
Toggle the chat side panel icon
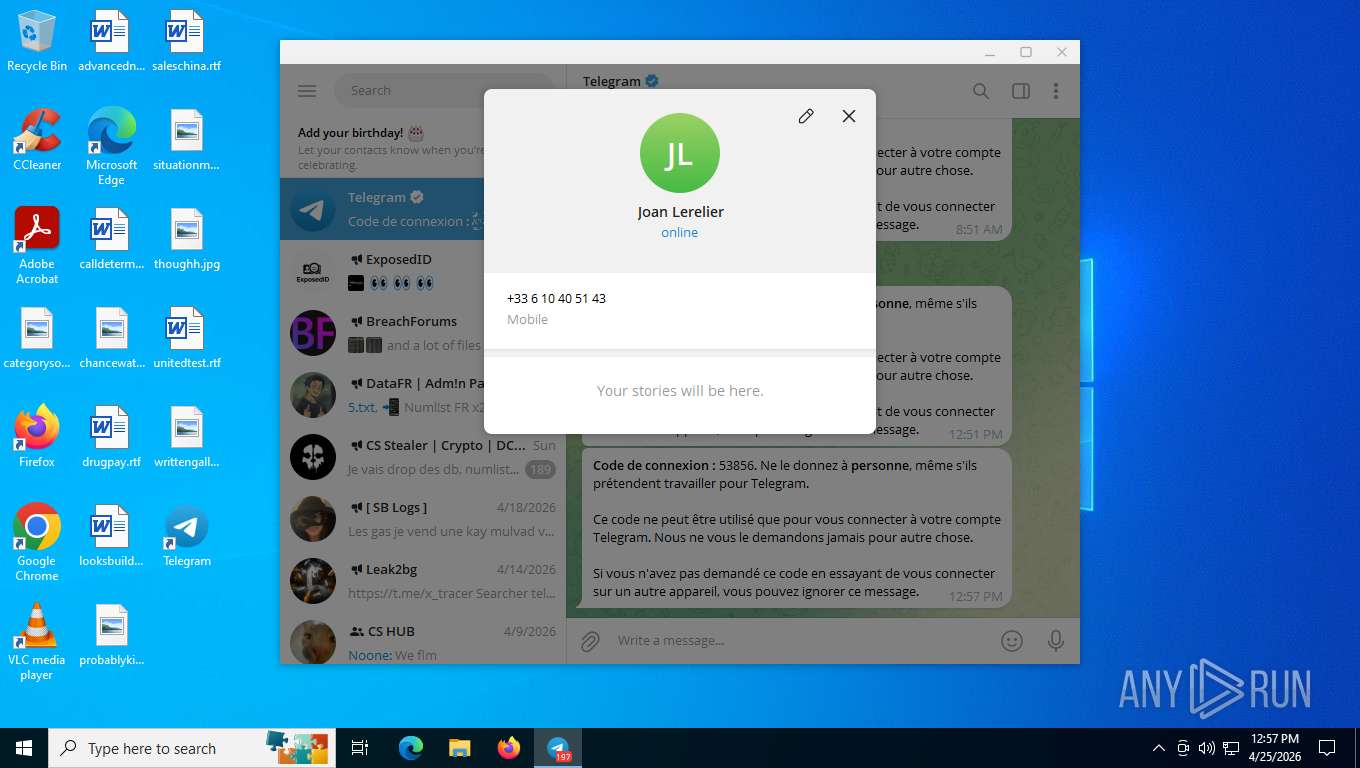1021,91
